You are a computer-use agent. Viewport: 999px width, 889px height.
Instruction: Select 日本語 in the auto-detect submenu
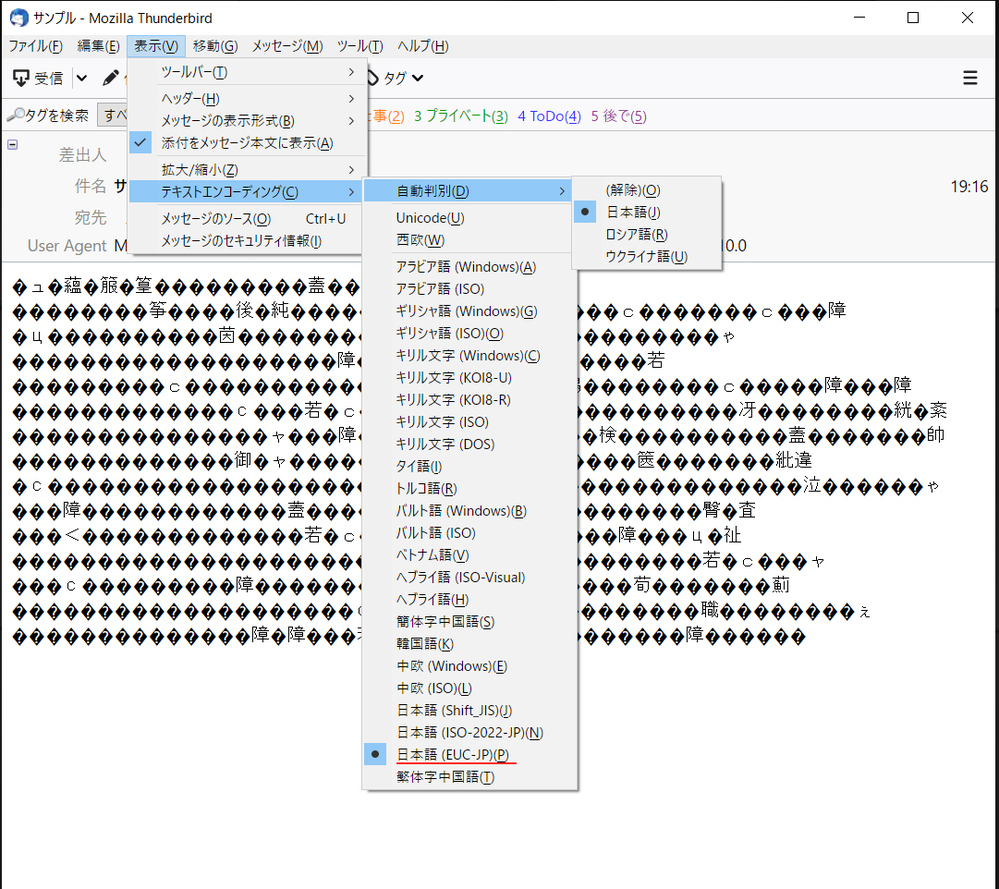click(632, 212)
